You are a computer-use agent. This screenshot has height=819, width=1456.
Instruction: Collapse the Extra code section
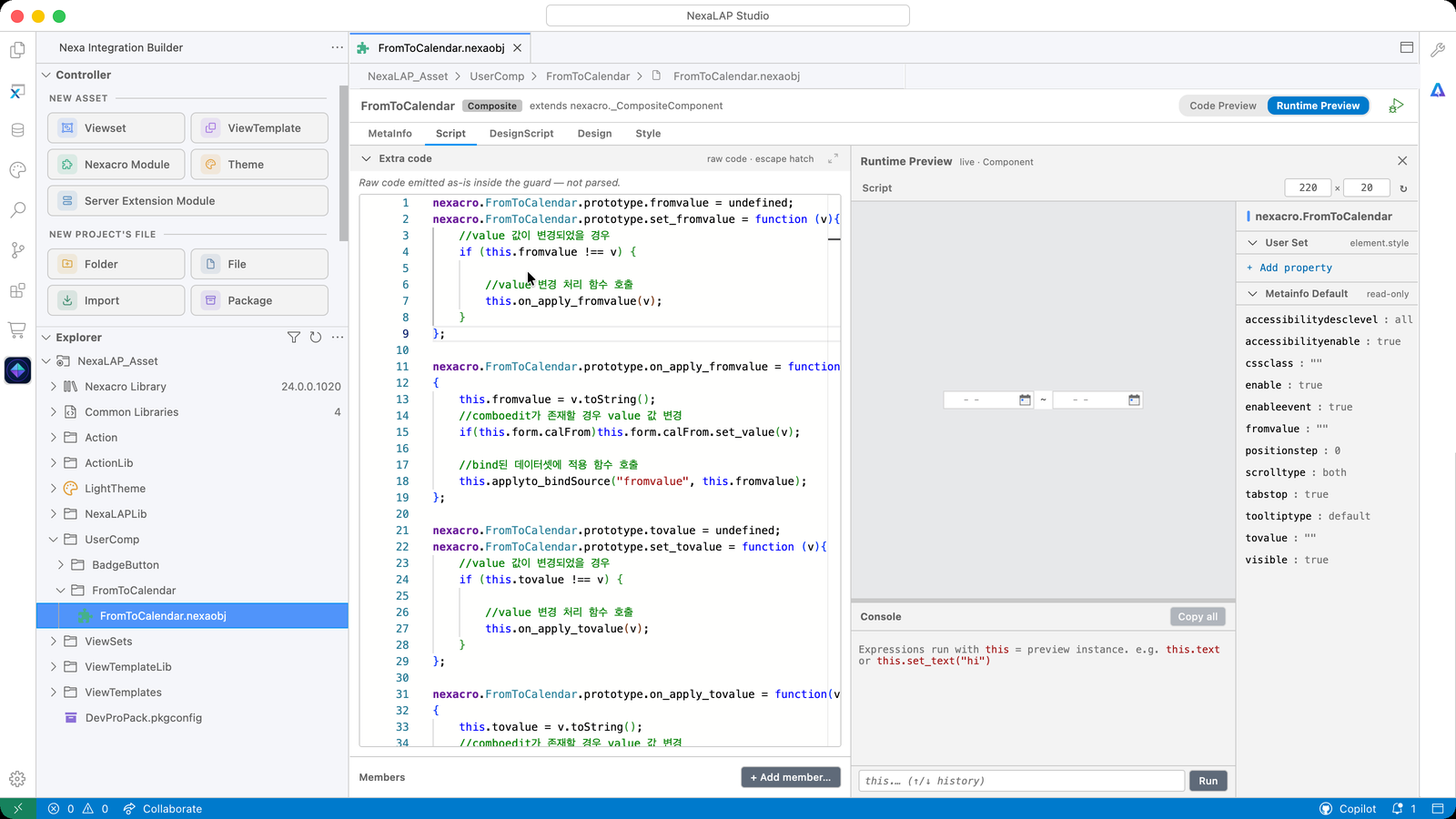coord(366,158)
